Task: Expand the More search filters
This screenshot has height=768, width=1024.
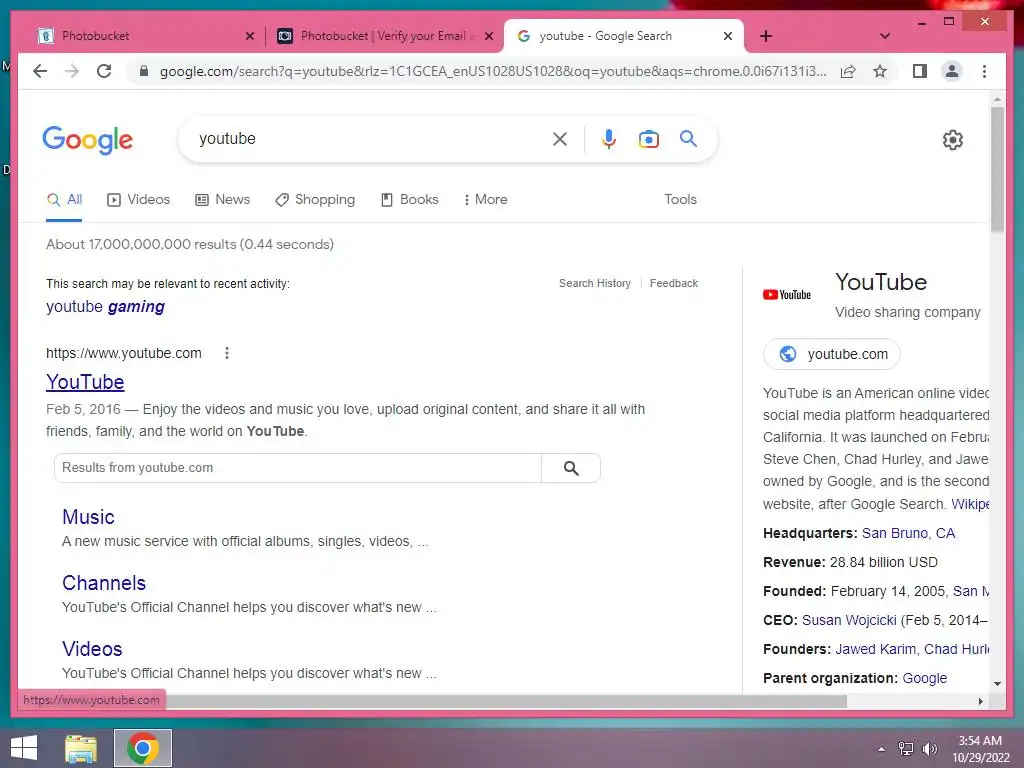Action: (x=485, y=200)
